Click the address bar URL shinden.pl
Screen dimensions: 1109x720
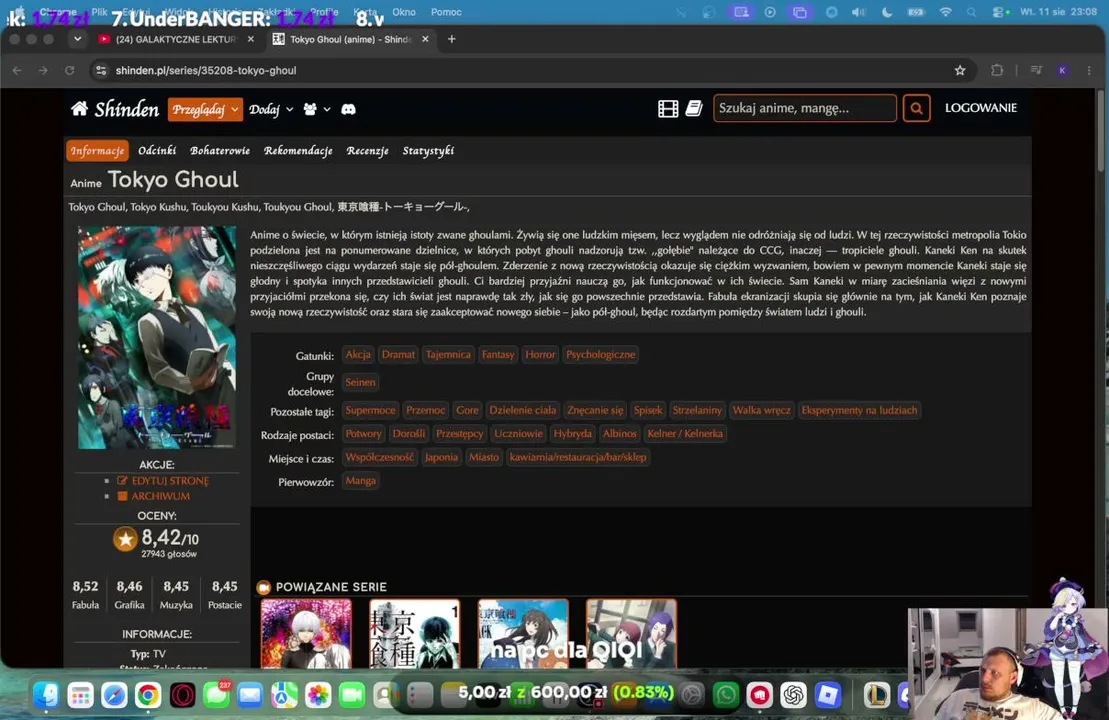coord(206,70)
